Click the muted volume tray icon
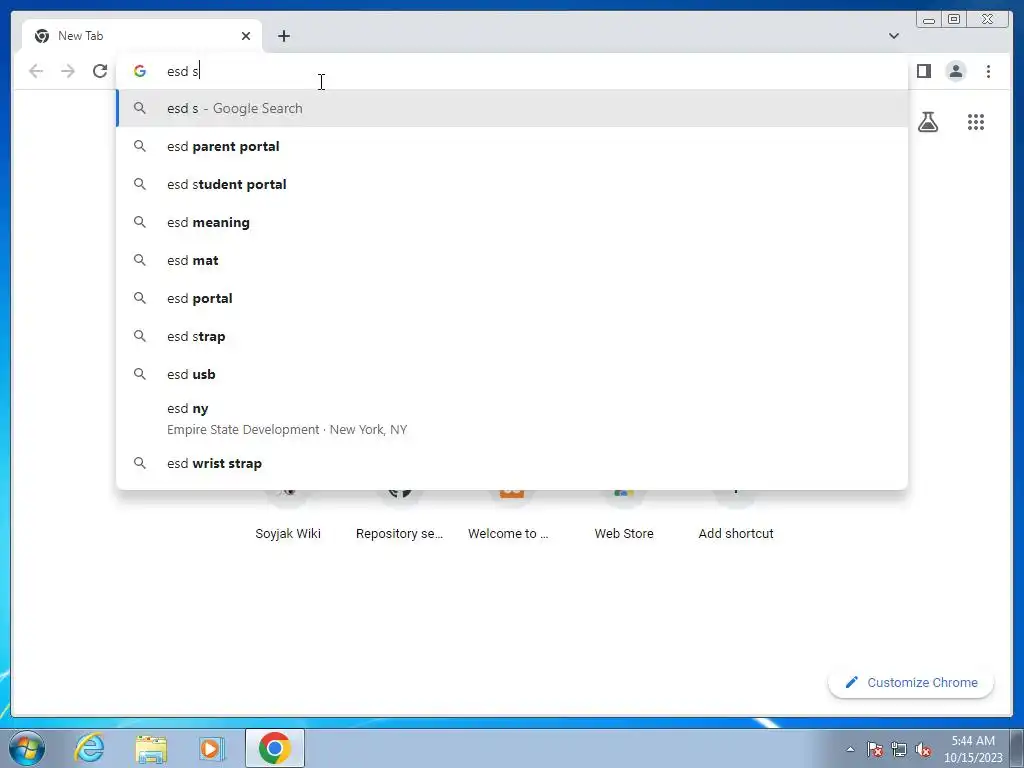 923,749
